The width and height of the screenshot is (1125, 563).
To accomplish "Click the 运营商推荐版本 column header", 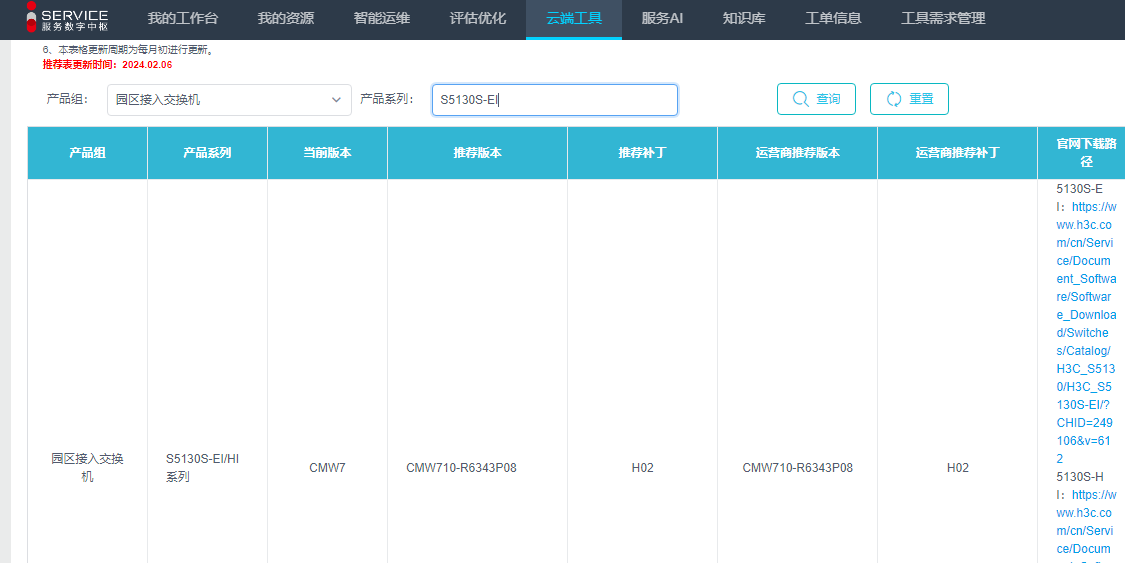I will point(797,153).
